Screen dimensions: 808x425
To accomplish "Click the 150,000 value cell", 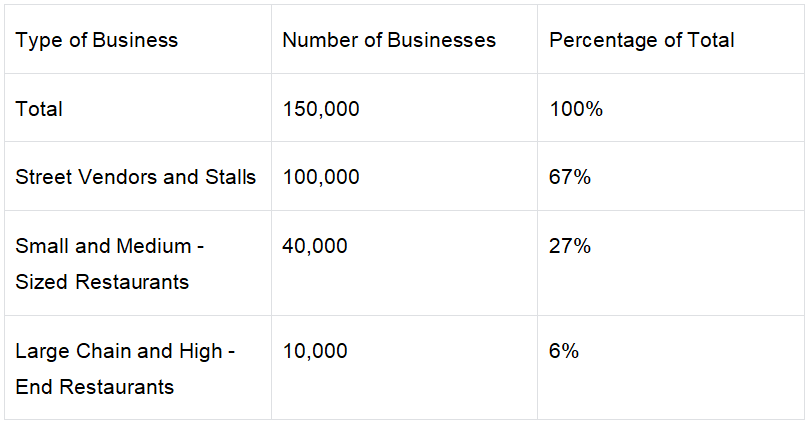I will click(404, 108).
